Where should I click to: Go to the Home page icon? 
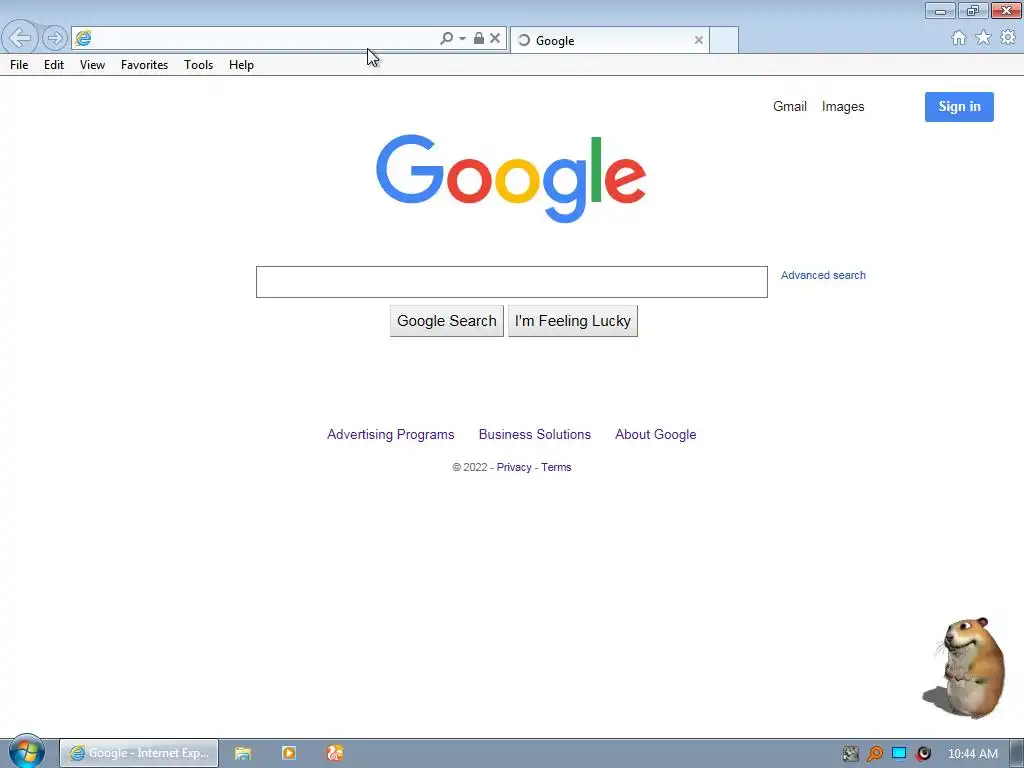pos(958,38)
